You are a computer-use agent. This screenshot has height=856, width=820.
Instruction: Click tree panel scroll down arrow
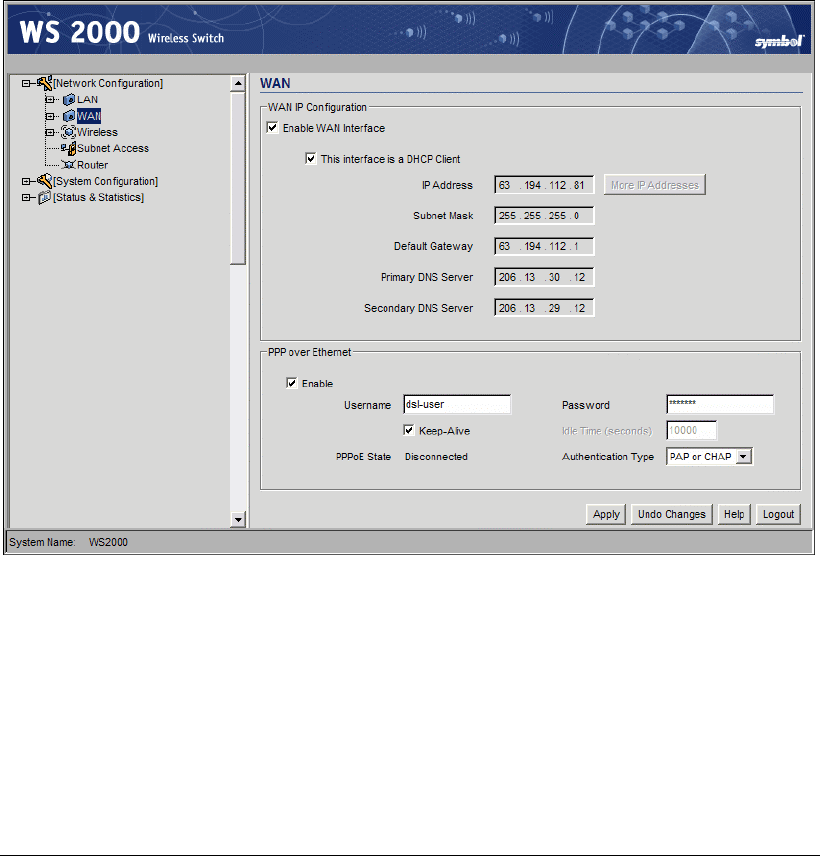pyautogui.click(x=238, y=520)
